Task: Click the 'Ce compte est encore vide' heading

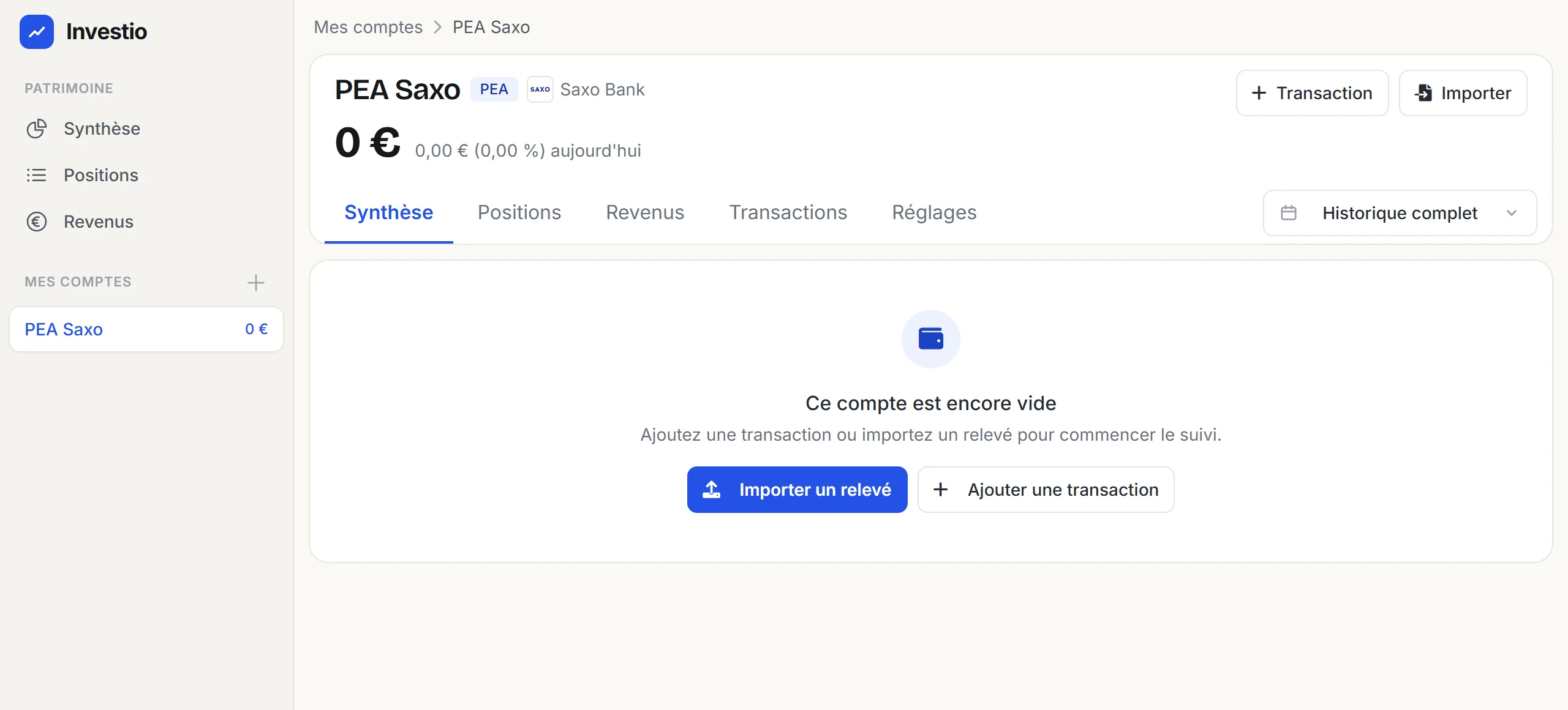Action: [931, 403]
